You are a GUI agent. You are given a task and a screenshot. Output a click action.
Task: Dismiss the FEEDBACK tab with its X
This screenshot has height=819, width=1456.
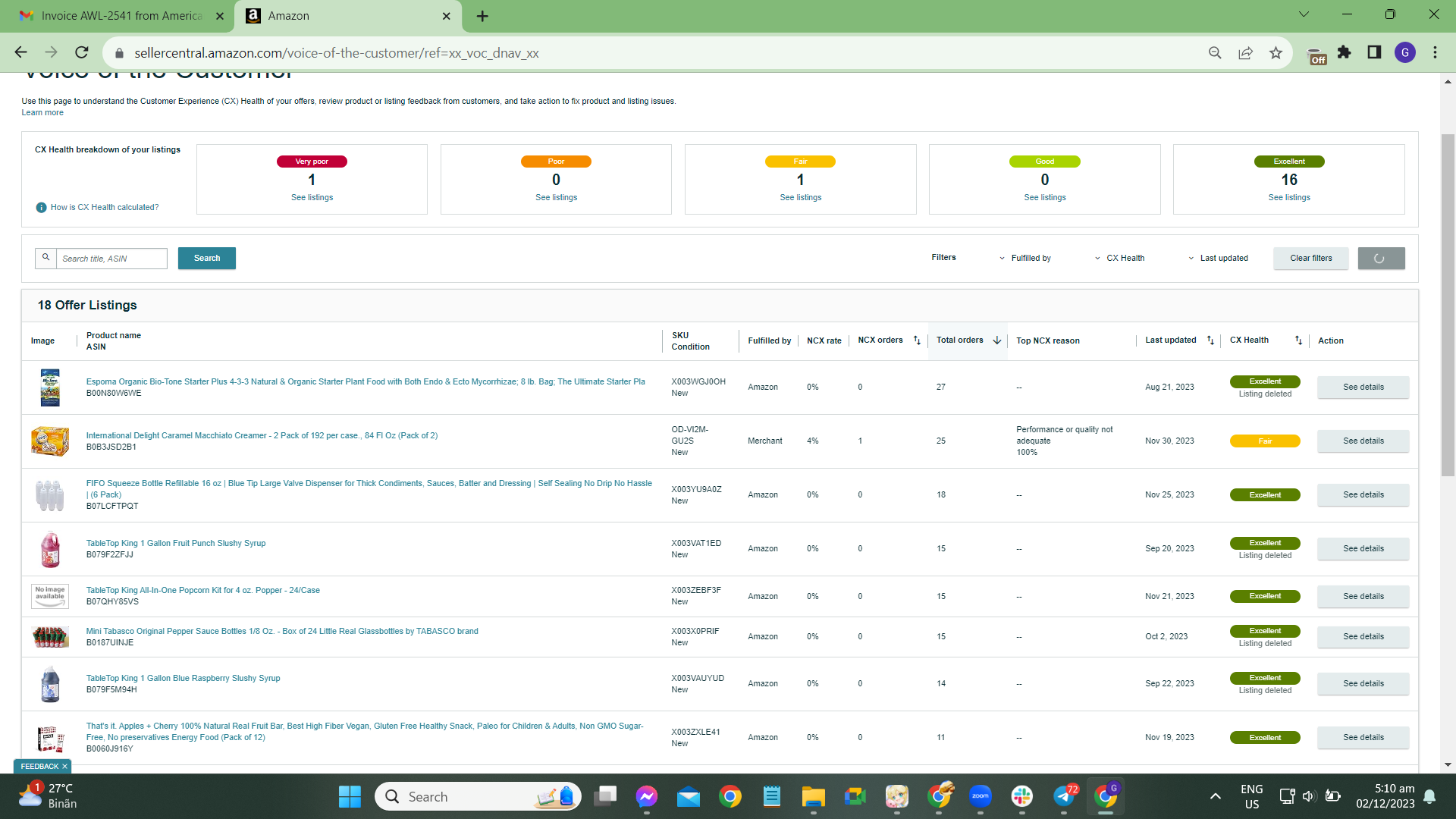pyautogui.click(x=64, y=767)
